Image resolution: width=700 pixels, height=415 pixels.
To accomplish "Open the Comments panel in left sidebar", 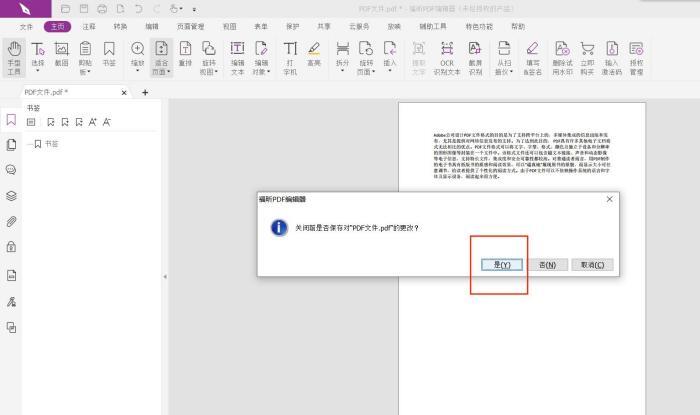I will pyautogui.click(x=11, y=170).
